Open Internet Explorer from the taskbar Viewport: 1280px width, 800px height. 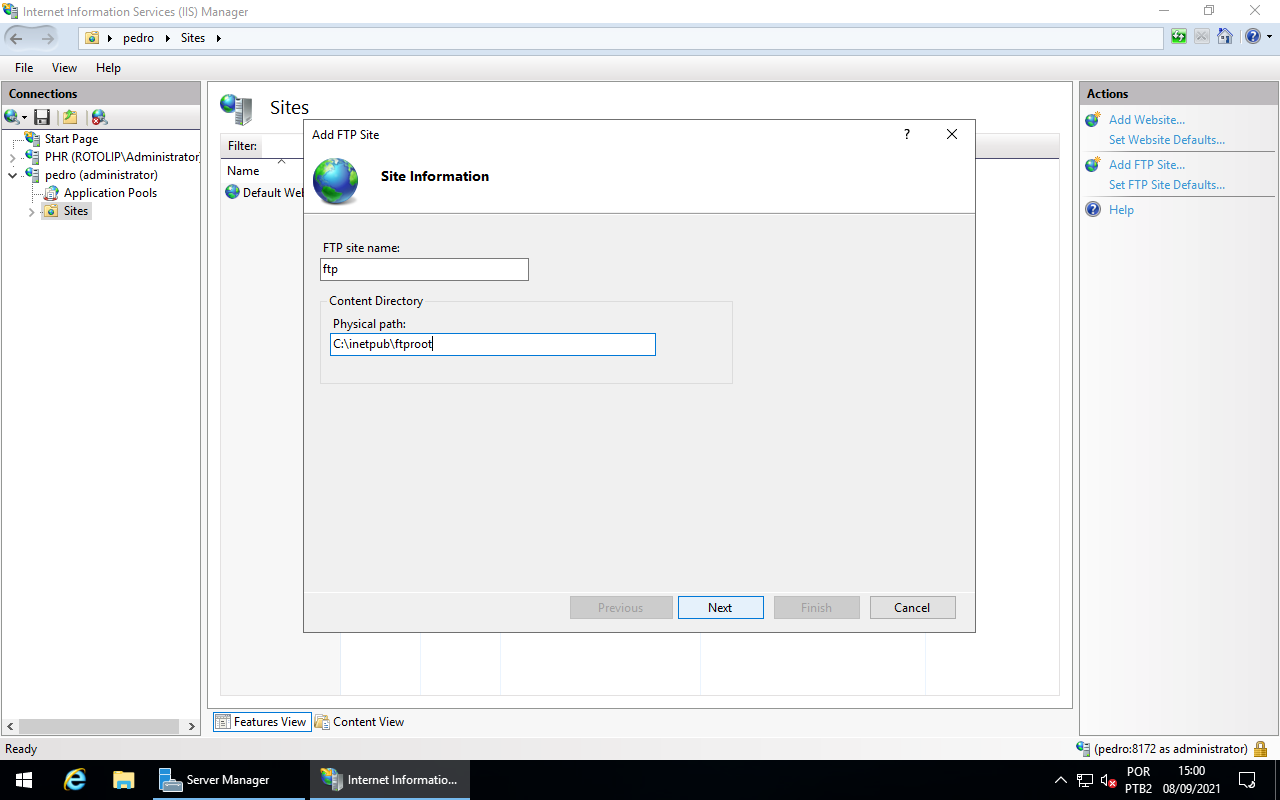click(75, 780)
